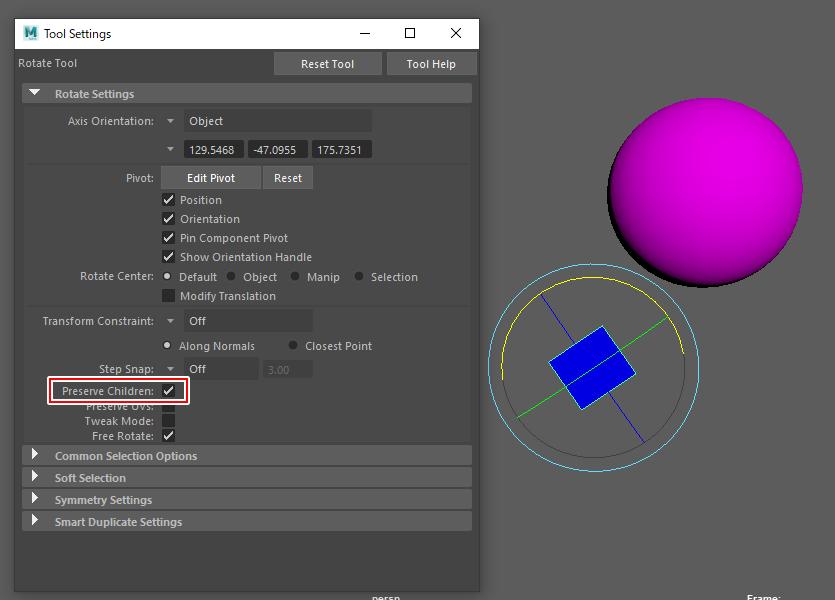Screen dimensions: 835x600
Task: Enable the Modify Translation checkbox
Action: coord(168,296)
